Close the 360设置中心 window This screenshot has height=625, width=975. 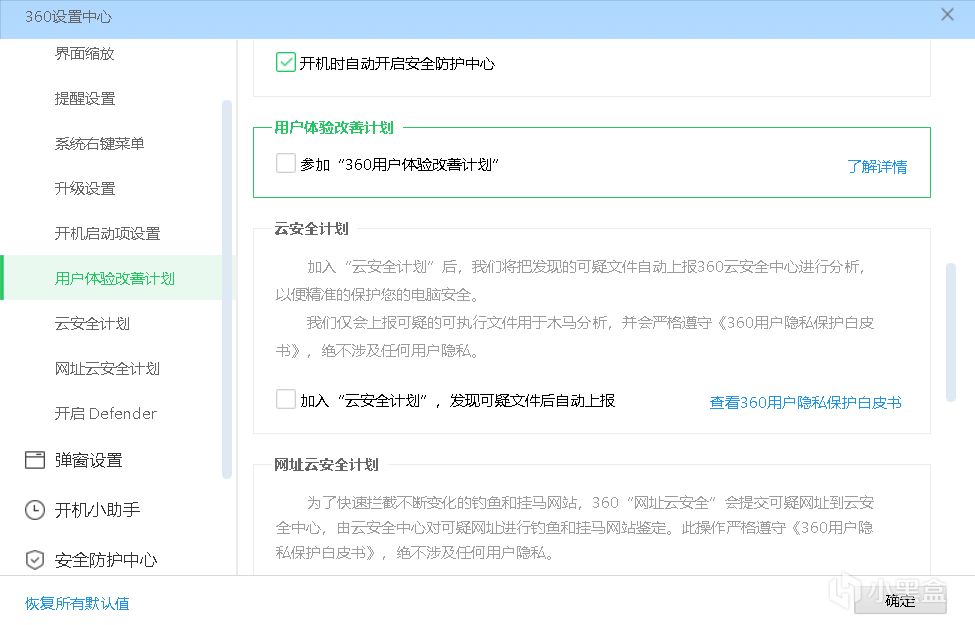tap(947, 15)
